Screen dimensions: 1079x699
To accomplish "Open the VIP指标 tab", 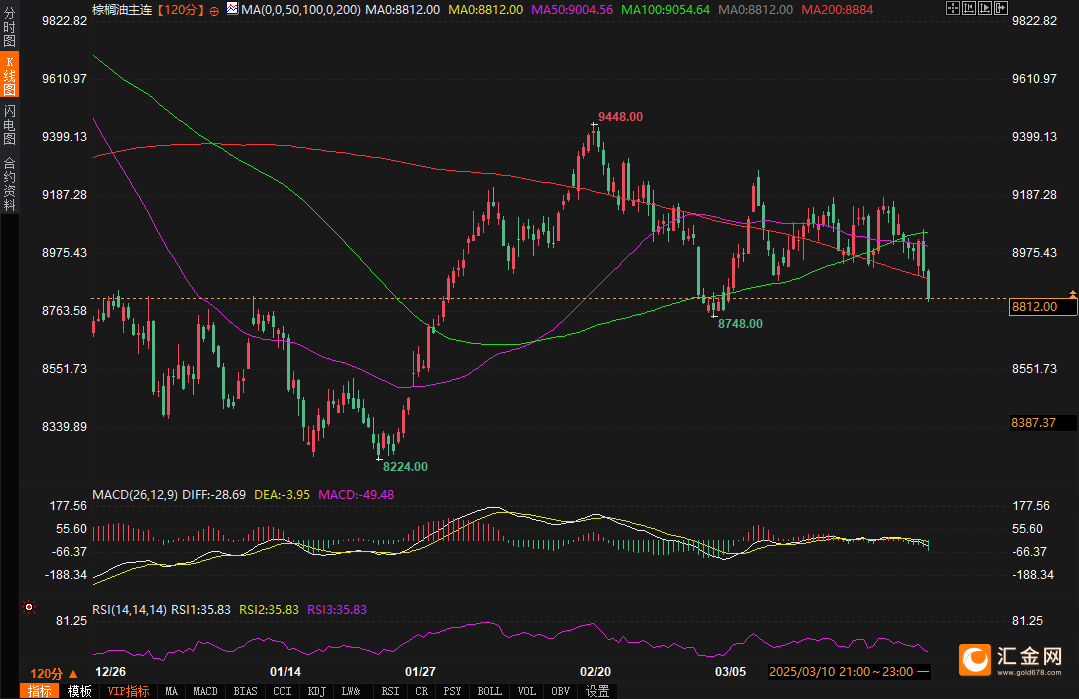I will [129, 691].
